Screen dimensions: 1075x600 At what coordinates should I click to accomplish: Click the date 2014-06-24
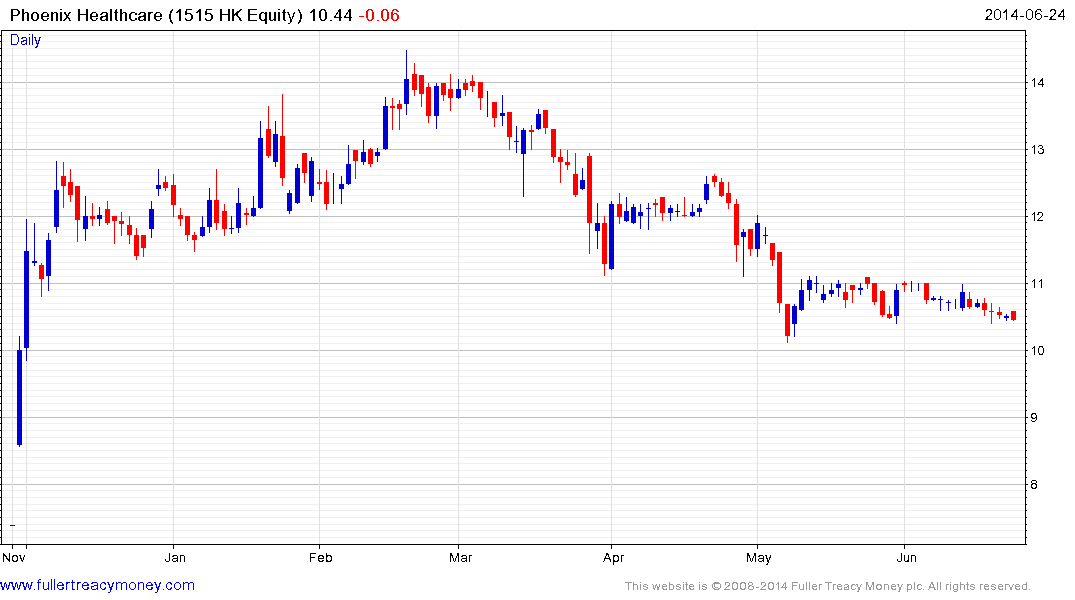click(1024, 15)
